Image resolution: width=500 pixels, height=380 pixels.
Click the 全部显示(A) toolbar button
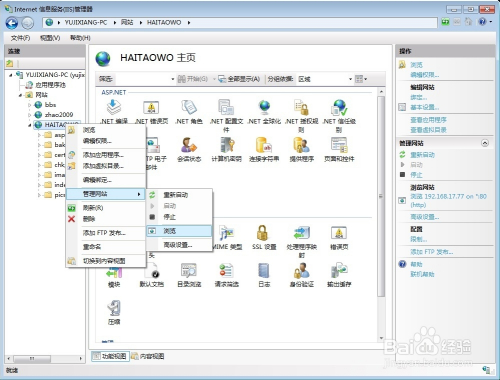[x=239, y=79]
